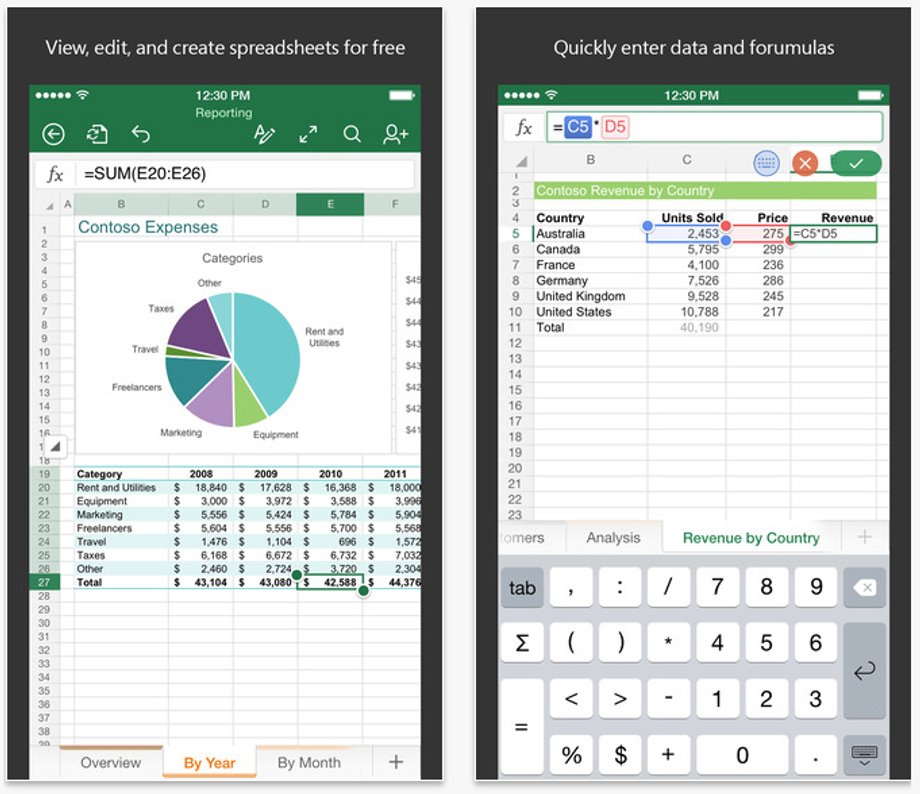Switch to the Overview sheet tab

point(110,762)
